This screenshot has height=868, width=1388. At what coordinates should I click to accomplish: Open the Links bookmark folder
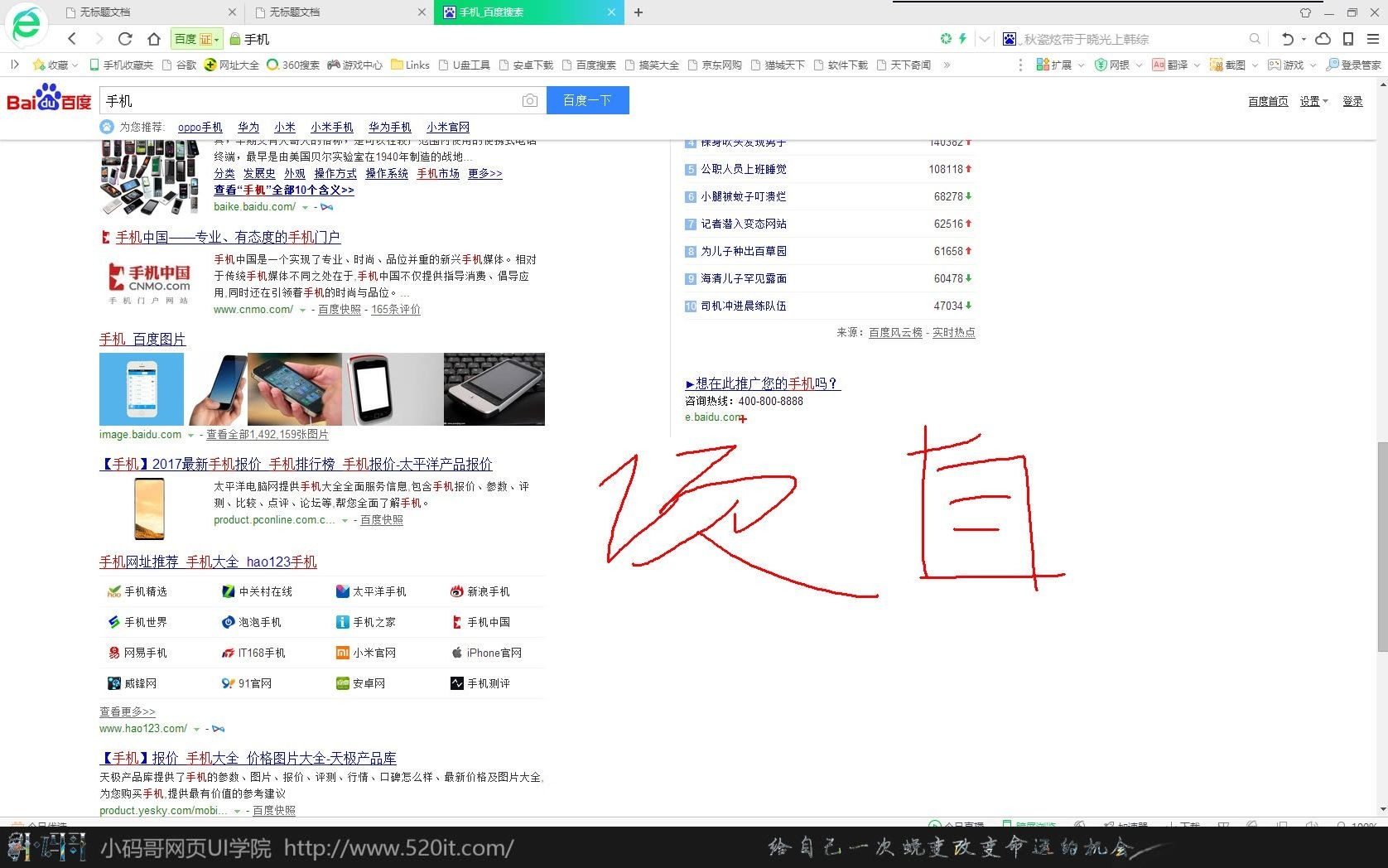click(411, 65)
